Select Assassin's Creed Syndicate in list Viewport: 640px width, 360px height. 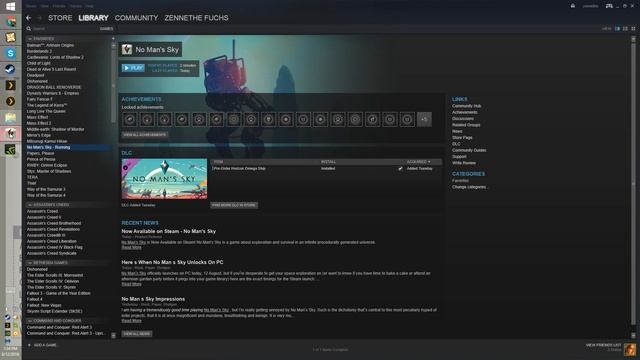(x=52, y=253)
